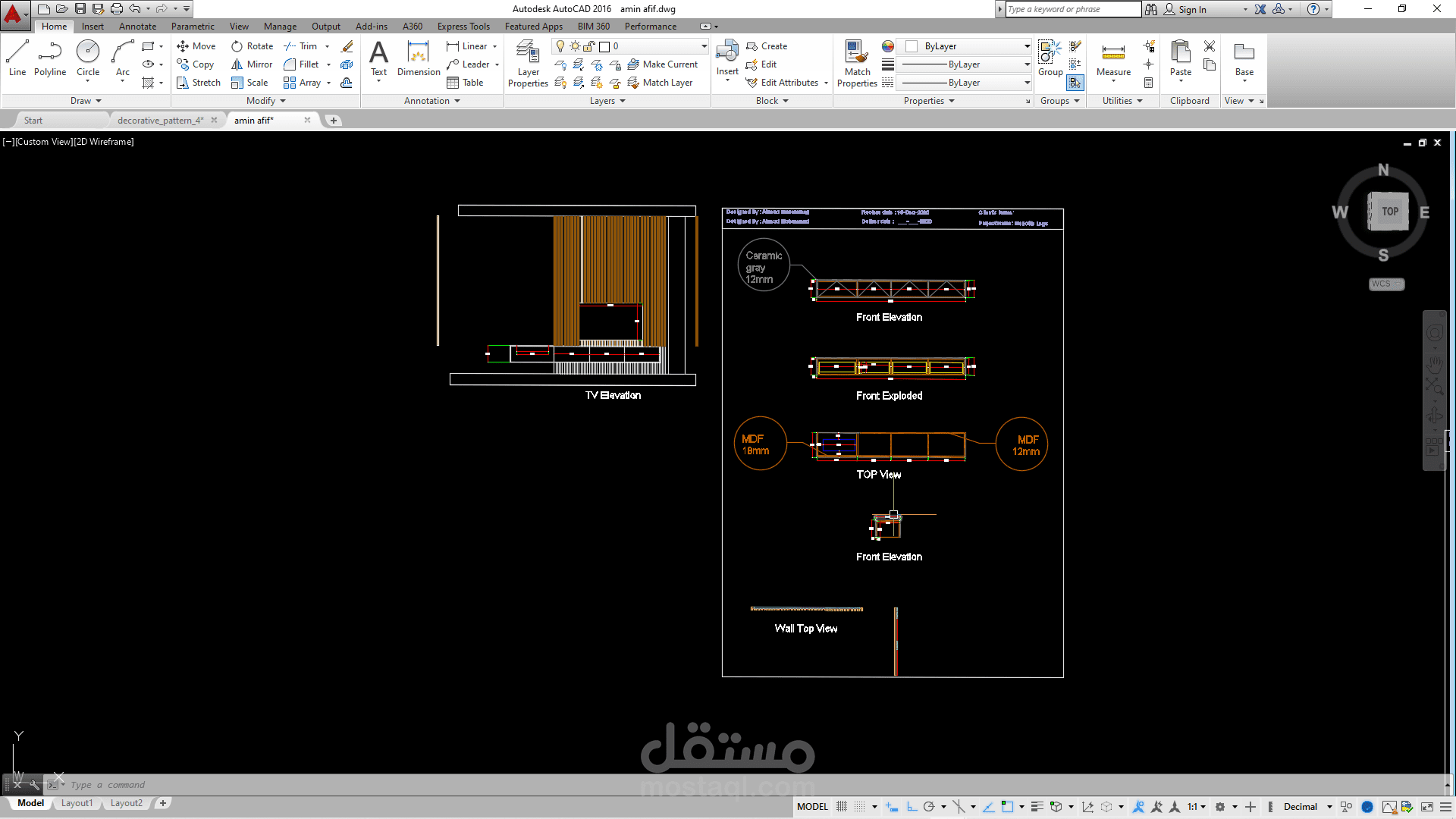Open the Annotate ribbon tab
The image size is (1456, 819).
click(x=137, y=27)
